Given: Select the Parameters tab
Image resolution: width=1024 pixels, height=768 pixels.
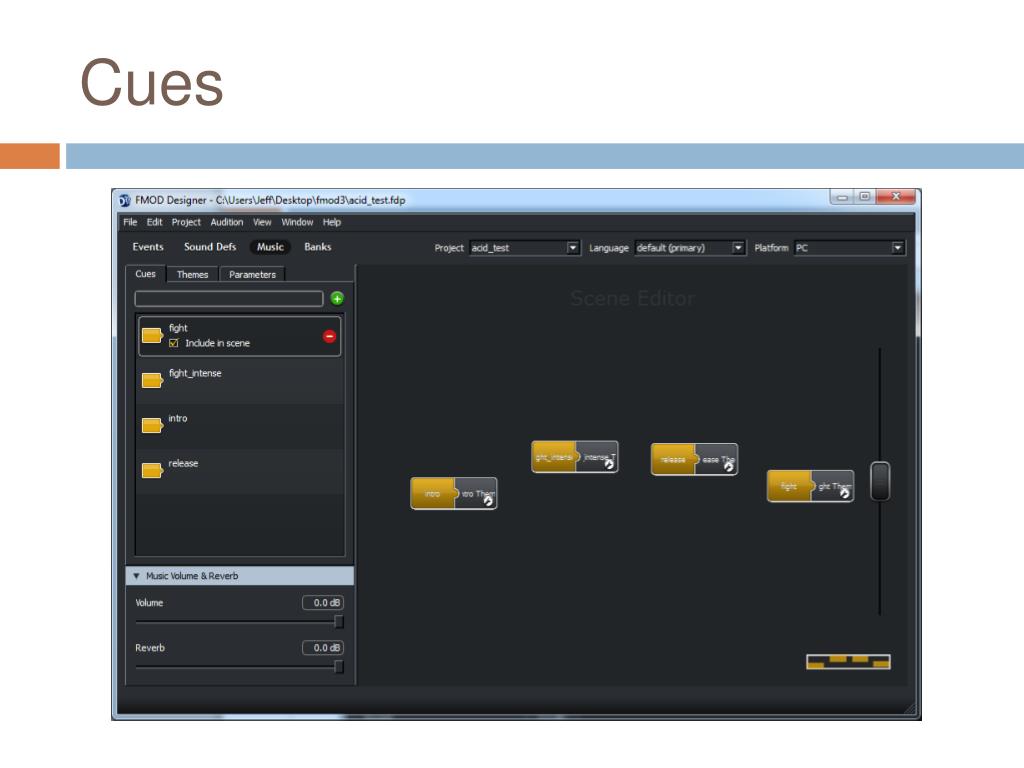Looking at the screenshot, I should tap(252, 274).
